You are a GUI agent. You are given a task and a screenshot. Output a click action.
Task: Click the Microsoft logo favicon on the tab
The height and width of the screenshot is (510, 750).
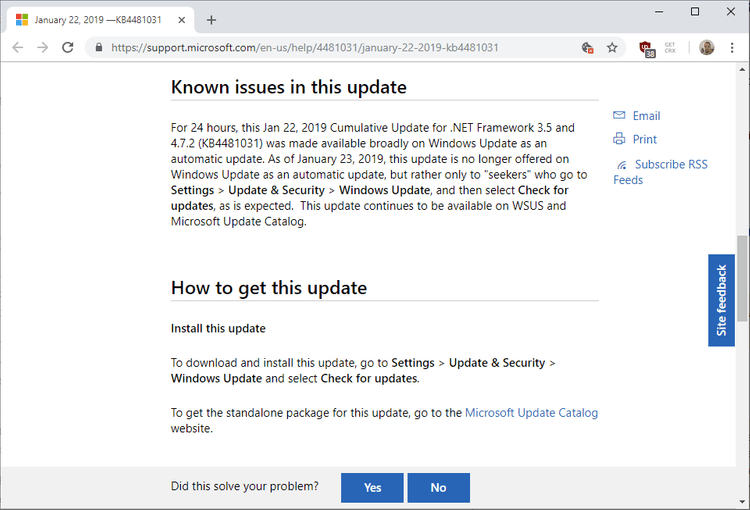click(22, 20)
